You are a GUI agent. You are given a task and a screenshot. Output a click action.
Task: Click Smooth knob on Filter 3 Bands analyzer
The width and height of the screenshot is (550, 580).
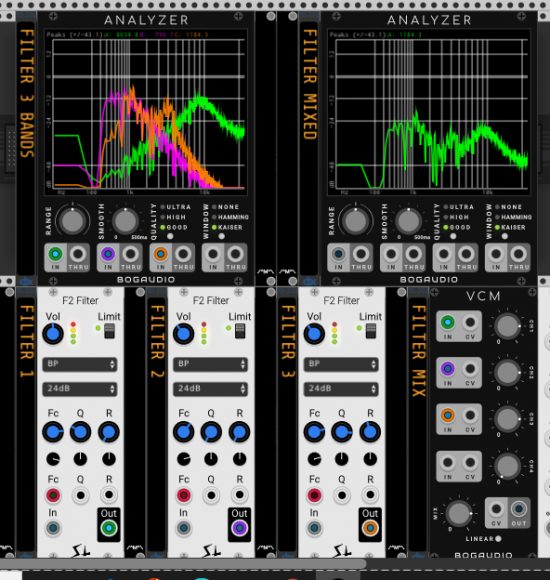click(125, 221)
